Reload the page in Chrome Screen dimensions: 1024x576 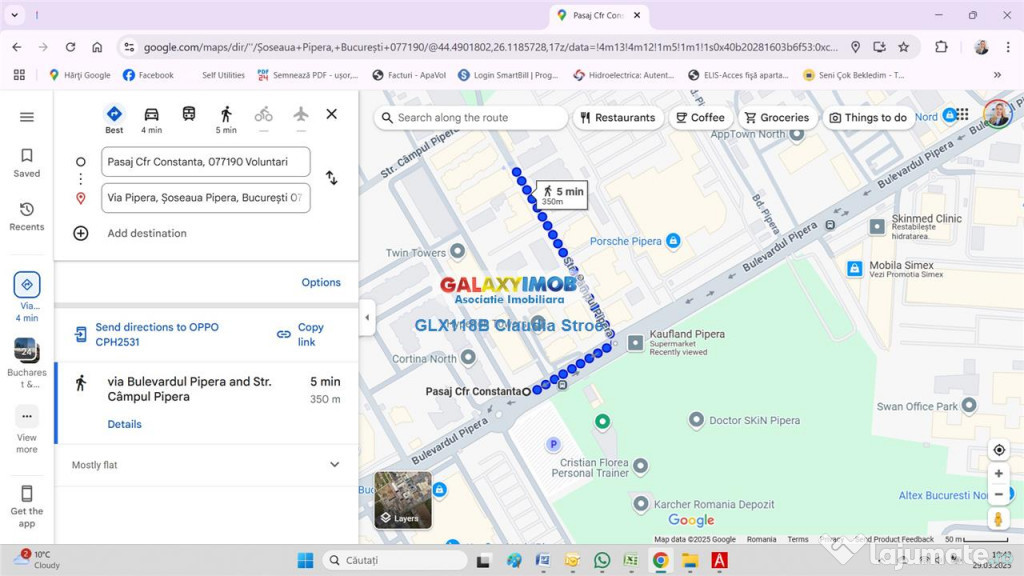pos(71,47)
